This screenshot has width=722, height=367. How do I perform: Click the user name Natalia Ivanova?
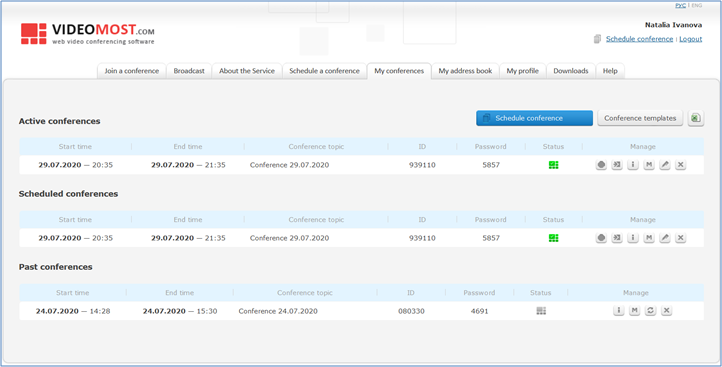673,25
